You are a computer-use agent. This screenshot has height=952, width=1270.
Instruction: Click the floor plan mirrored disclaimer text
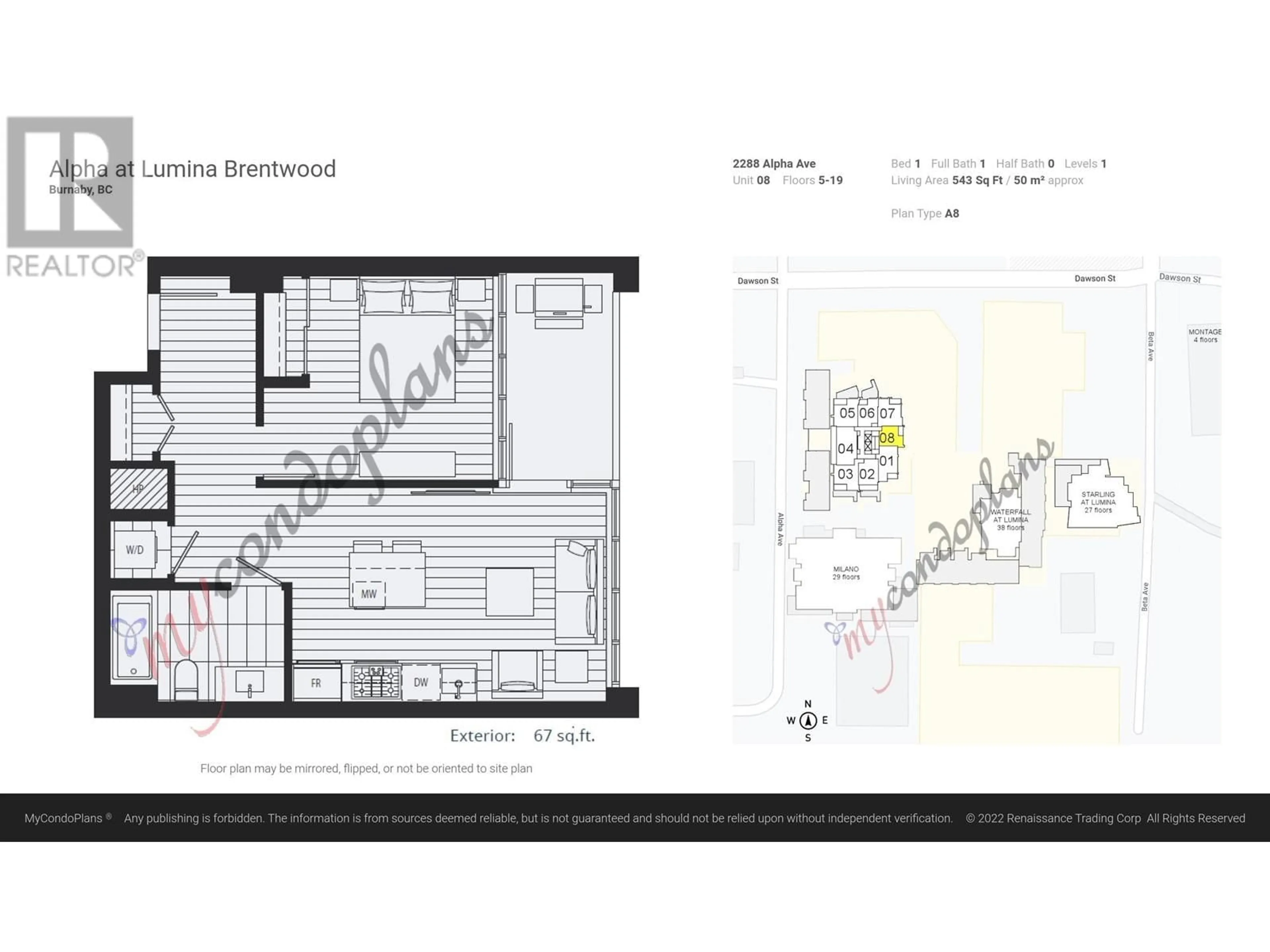tap(366, 768)
